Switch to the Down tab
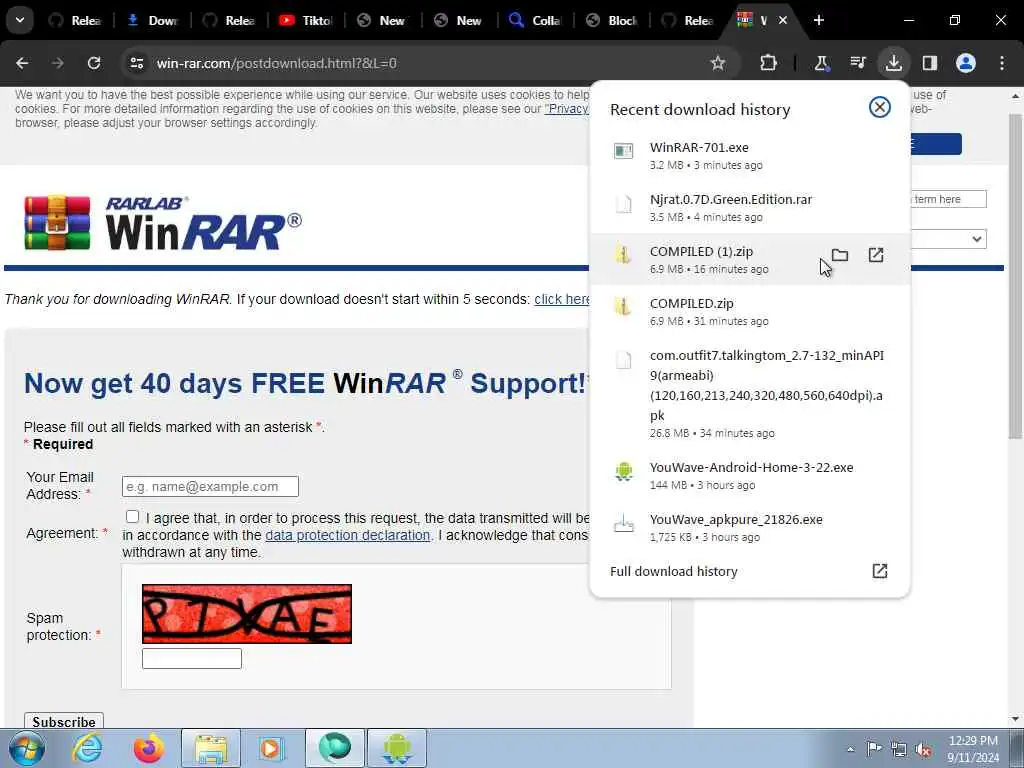Image resolution: width=1024 pixels, height=768 pixels. tap(153, 20)
